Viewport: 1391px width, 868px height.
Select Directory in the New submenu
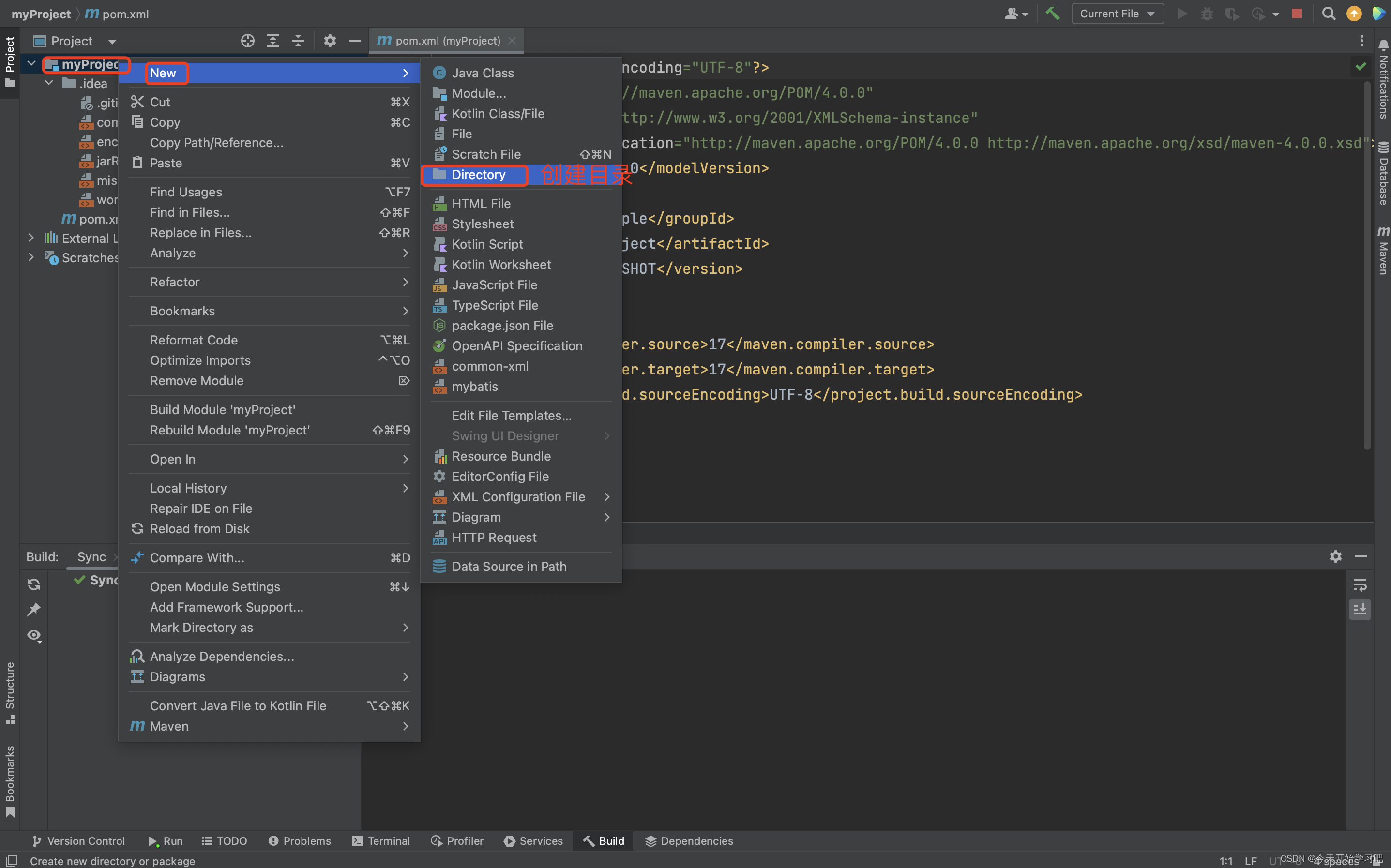[521, 175]
